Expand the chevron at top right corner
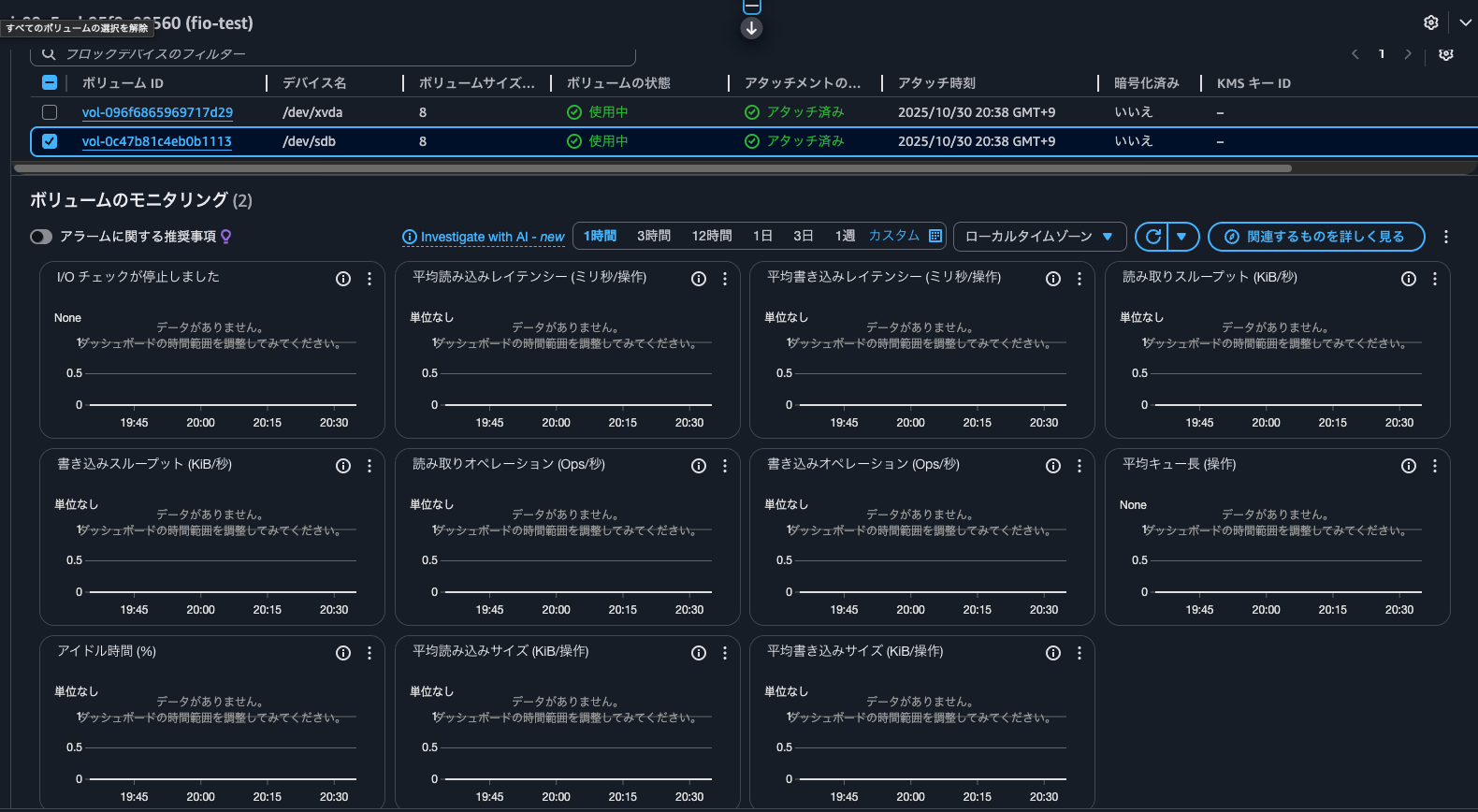The height and width of the screenshot is (812, 1478). pyautogui.click(x=1465, y=22)
